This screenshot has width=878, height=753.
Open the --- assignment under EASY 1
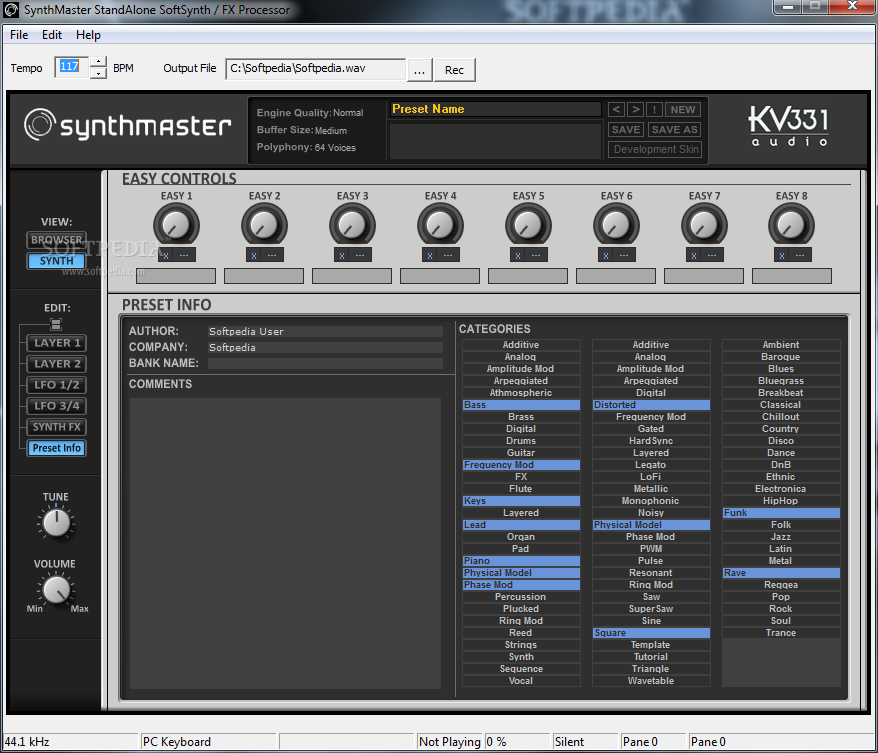pyautogui.click(x=184, y=255)
